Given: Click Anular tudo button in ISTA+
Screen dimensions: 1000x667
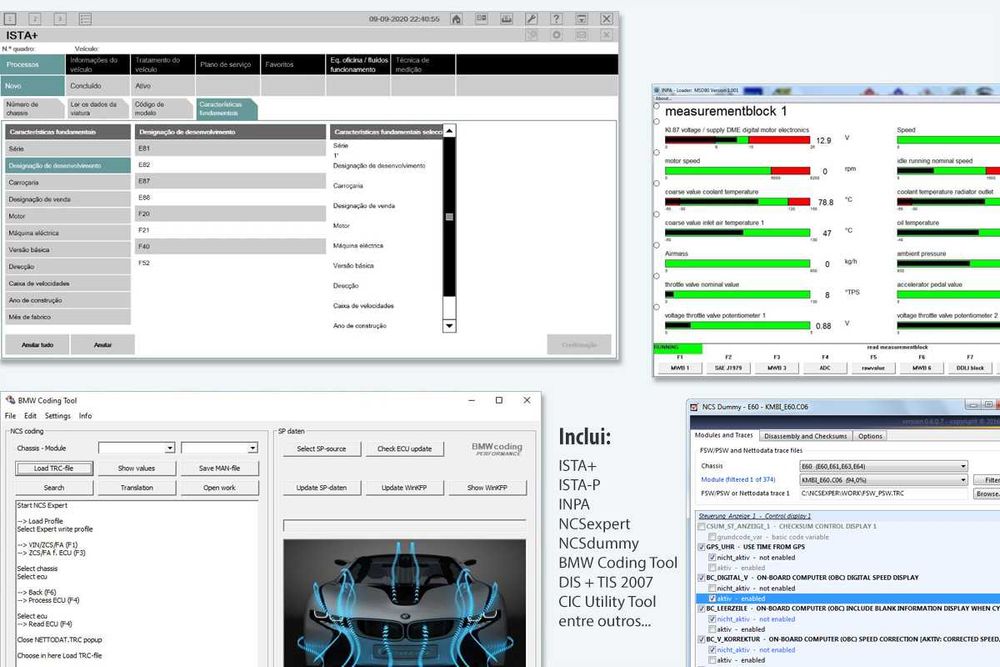Looking at the screenshot, I should pos(37,345).
